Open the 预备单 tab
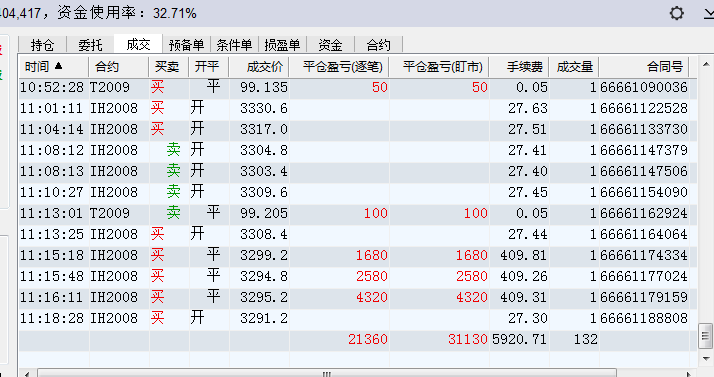 (186, 45)
